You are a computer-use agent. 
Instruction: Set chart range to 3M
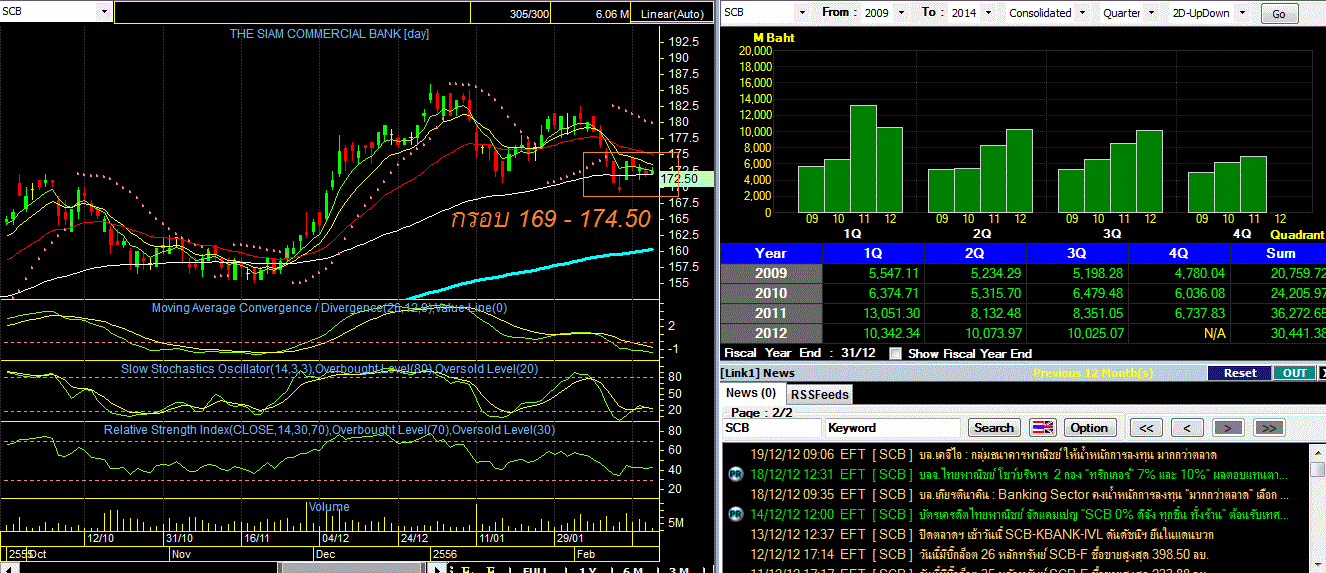(680, 568)
